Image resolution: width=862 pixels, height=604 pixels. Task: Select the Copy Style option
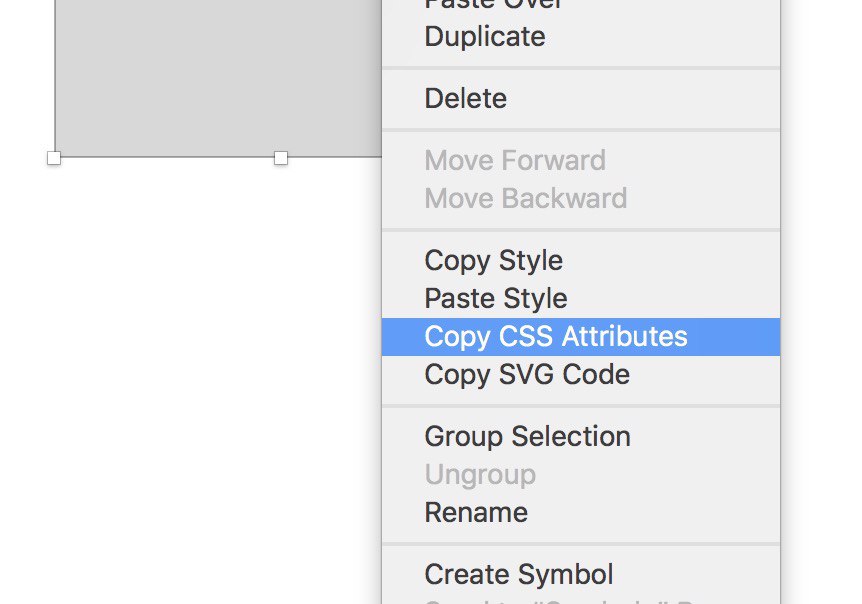tap(581, 261)
